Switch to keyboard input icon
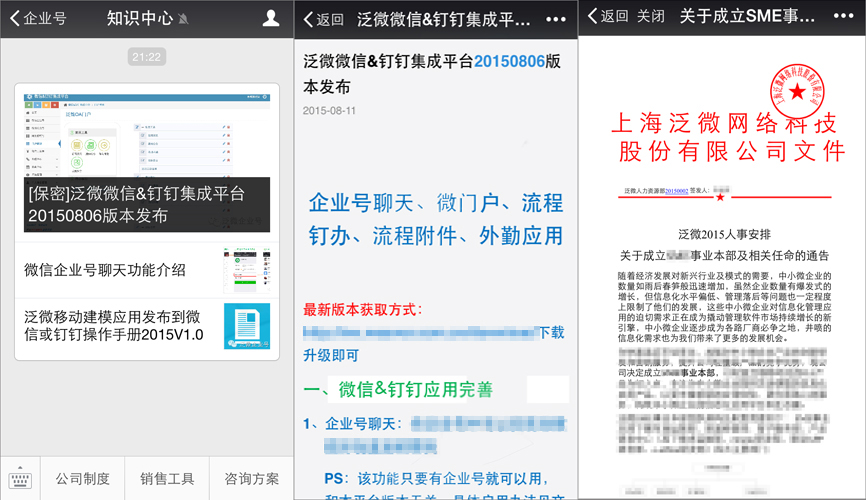The image size is (866, 500). tap(20, 478)
